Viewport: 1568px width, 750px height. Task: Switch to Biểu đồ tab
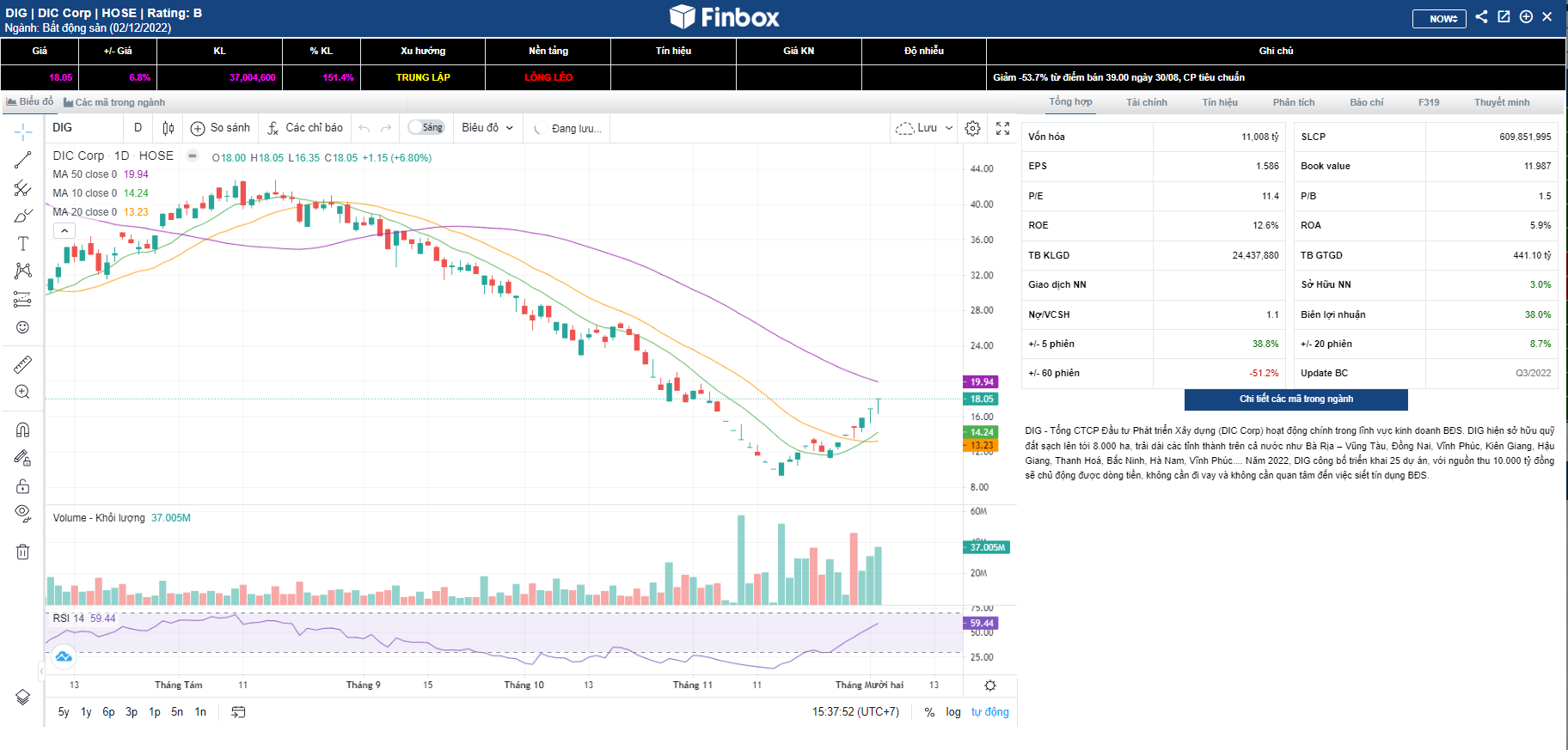coord(29,101)
